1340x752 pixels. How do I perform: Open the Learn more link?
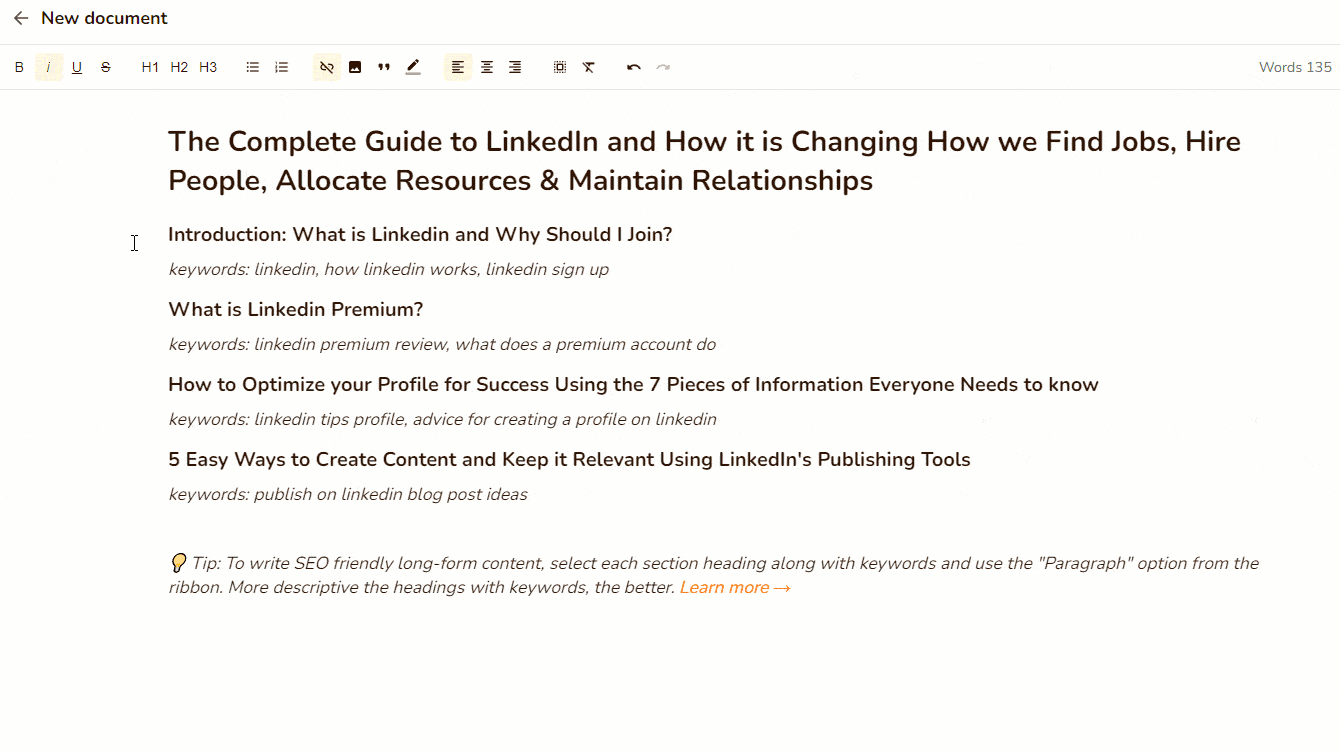pyautogui.click(x=735, y=588)
